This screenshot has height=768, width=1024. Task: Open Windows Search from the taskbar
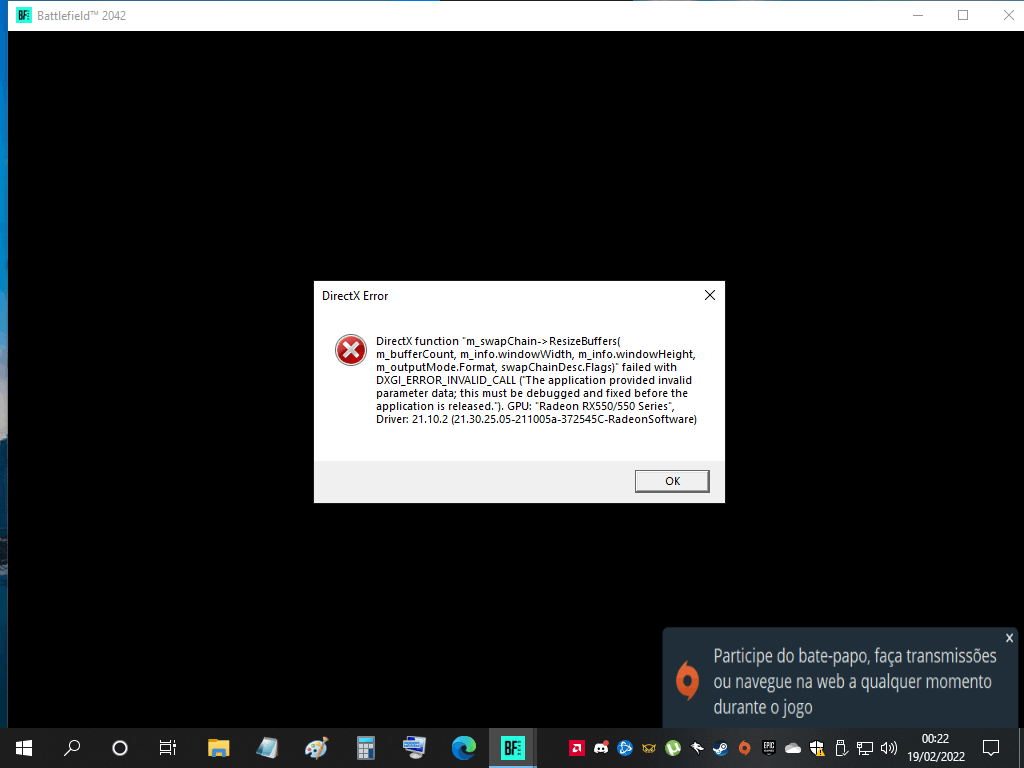click(x=72, y=748)
